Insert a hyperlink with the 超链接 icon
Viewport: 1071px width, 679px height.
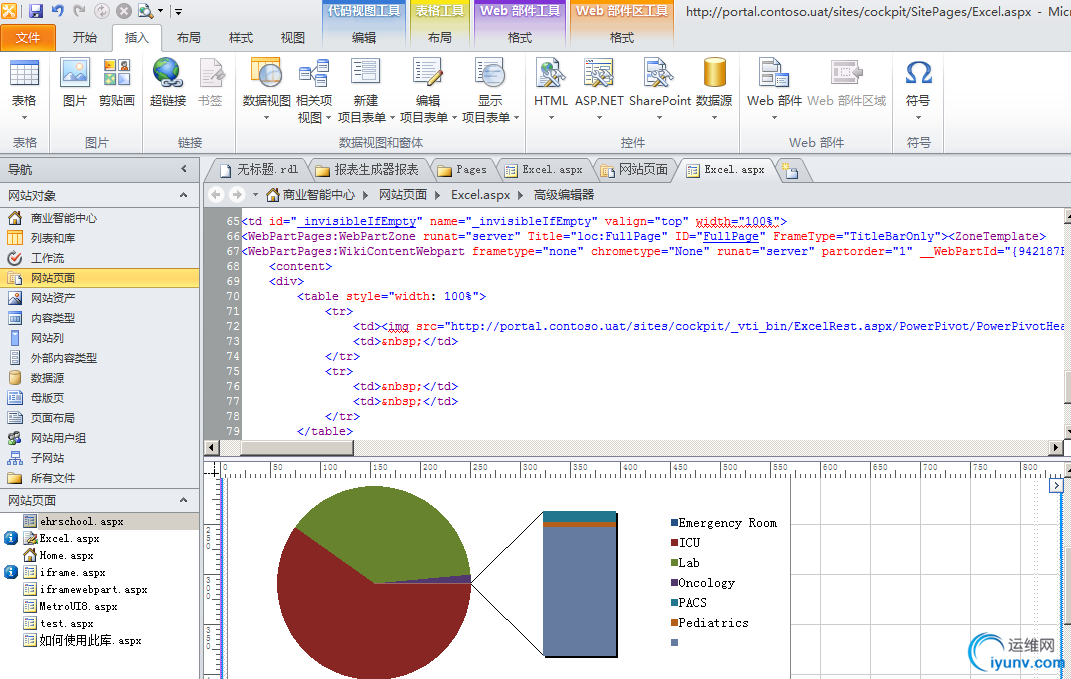pos(167,74)
